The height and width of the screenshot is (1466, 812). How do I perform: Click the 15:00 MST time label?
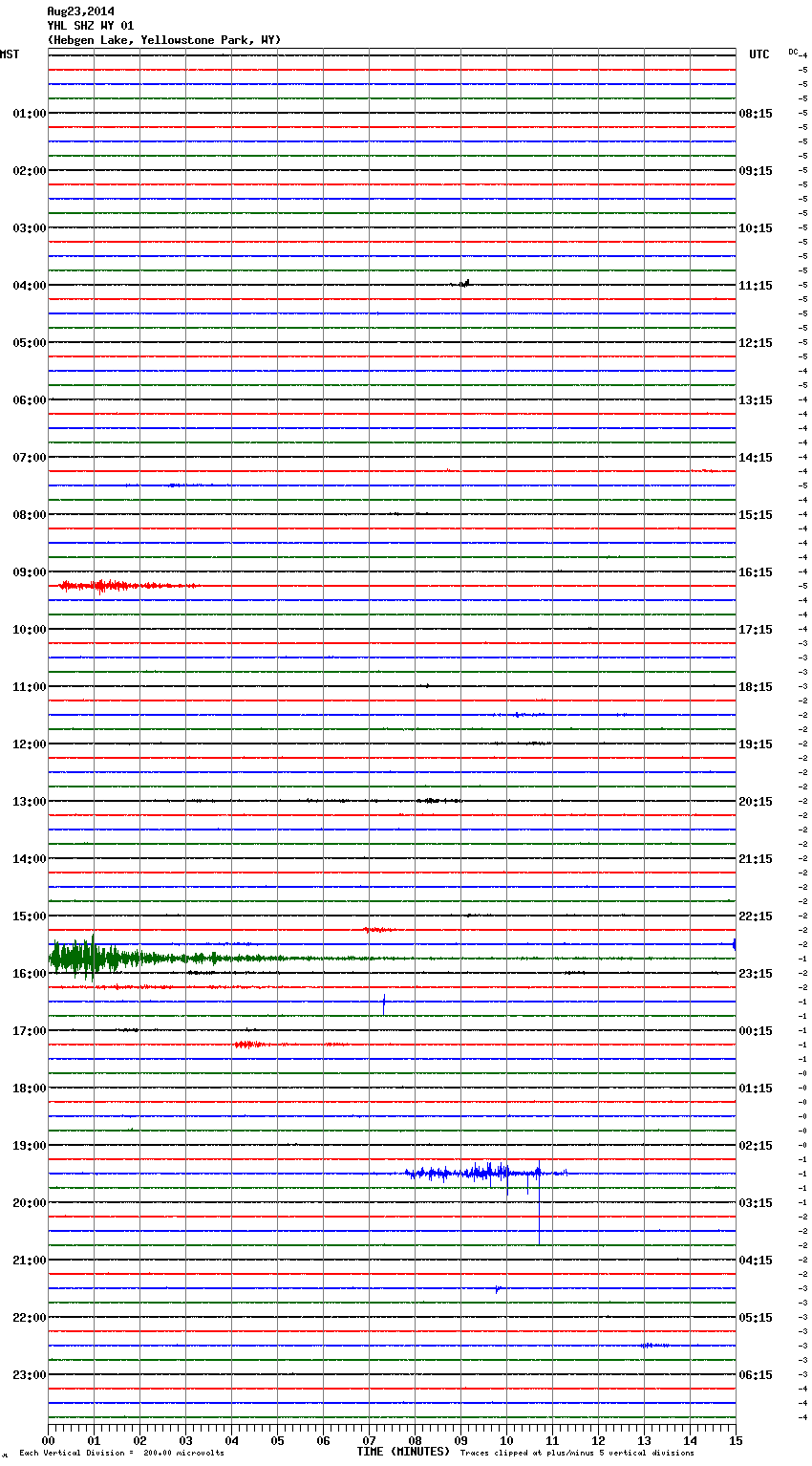point(29,916)
